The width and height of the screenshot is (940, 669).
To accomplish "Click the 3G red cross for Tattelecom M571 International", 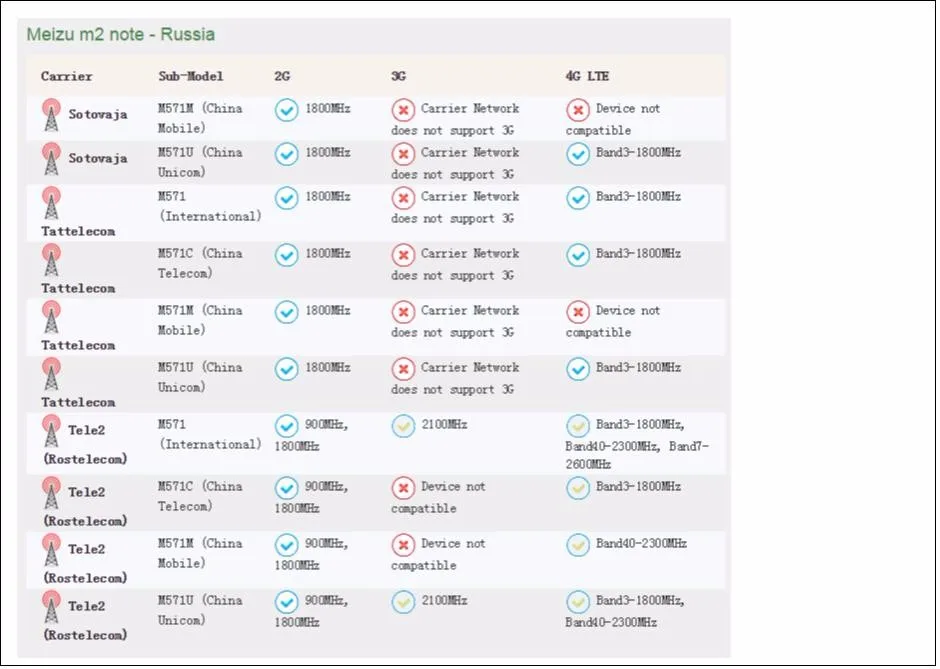I will pos(403,198).
